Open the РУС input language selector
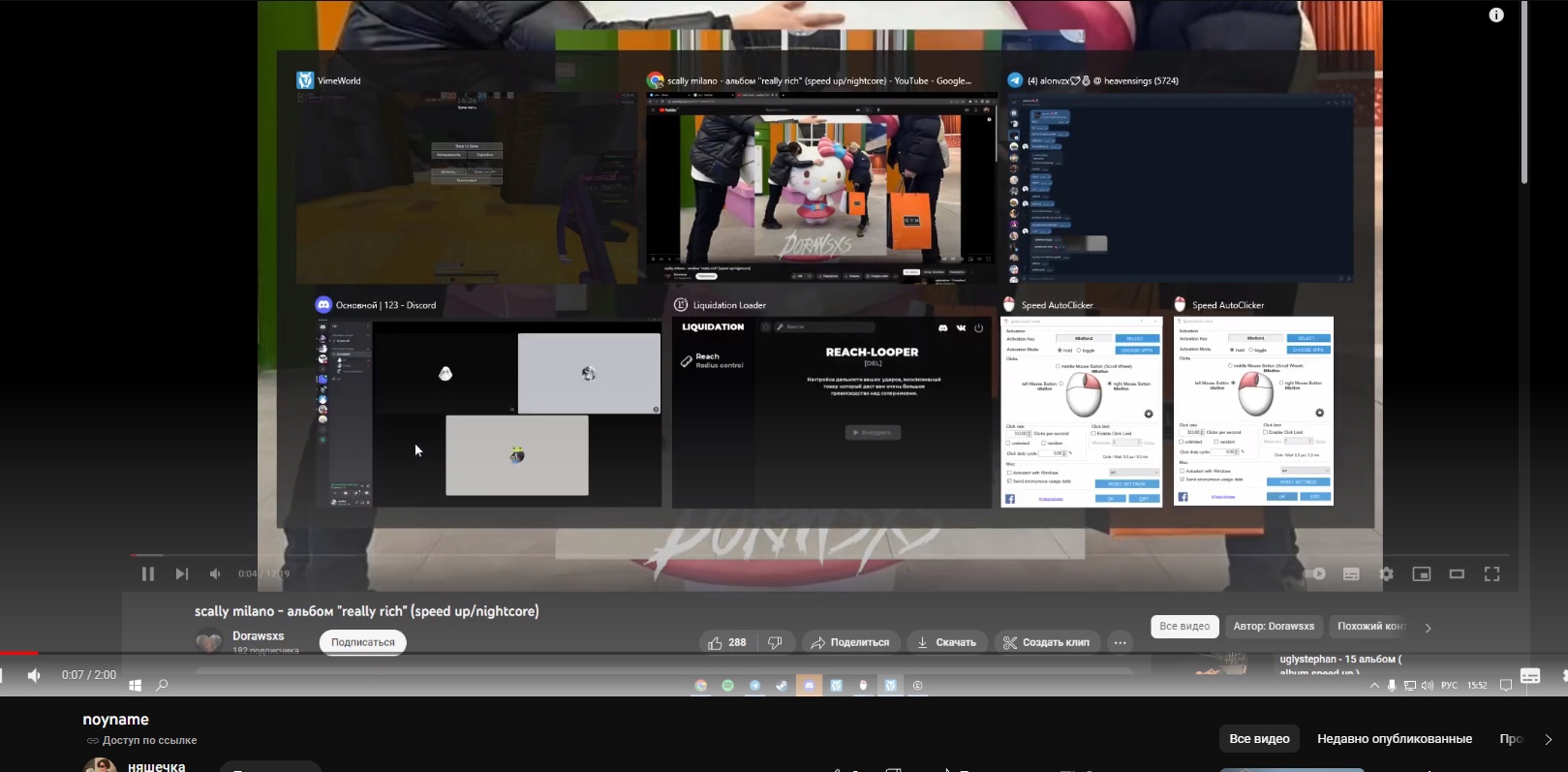 1449,686
